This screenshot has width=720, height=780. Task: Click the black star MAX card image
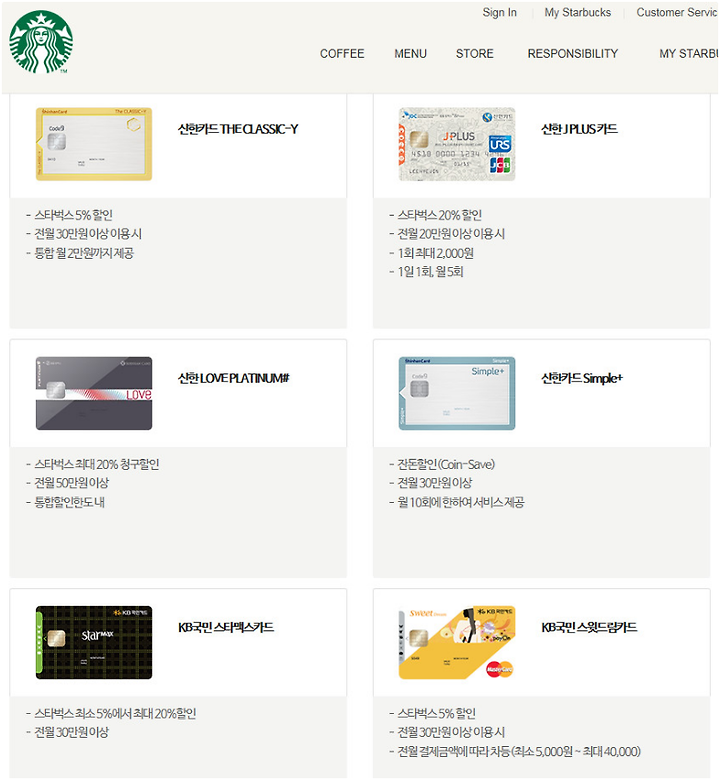[94, 642]
